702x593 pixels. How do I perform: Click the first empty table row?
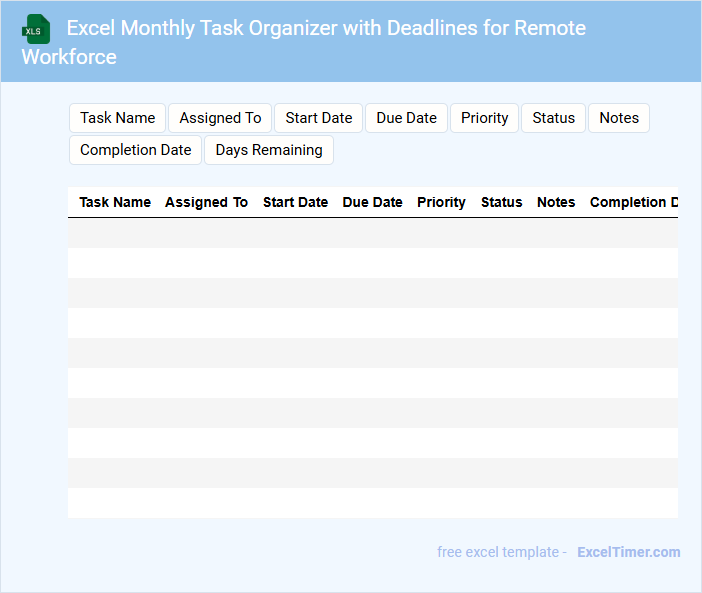(372, 233)
